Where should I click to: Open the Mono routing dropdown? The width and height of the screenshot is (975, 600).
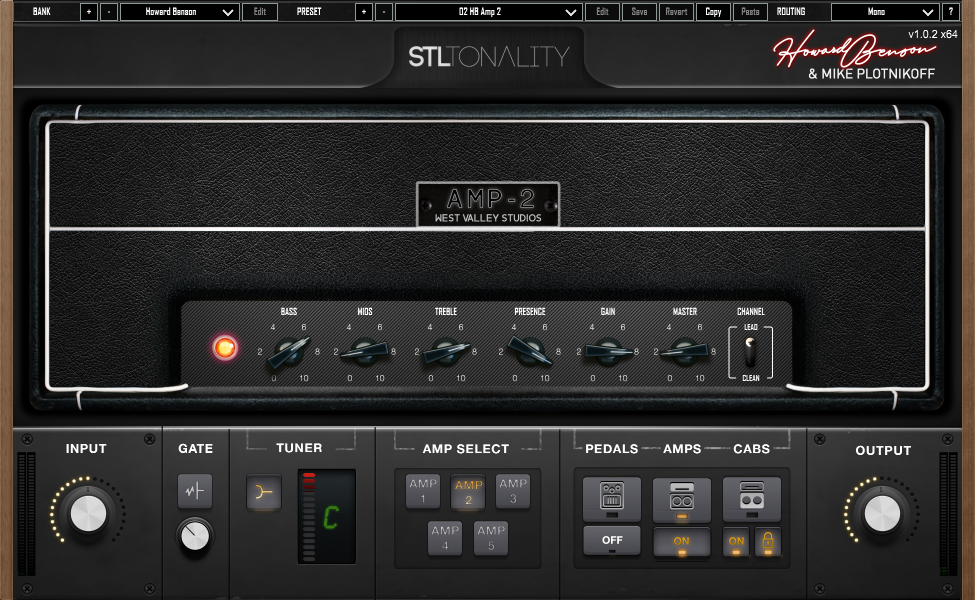click(885, 12)
